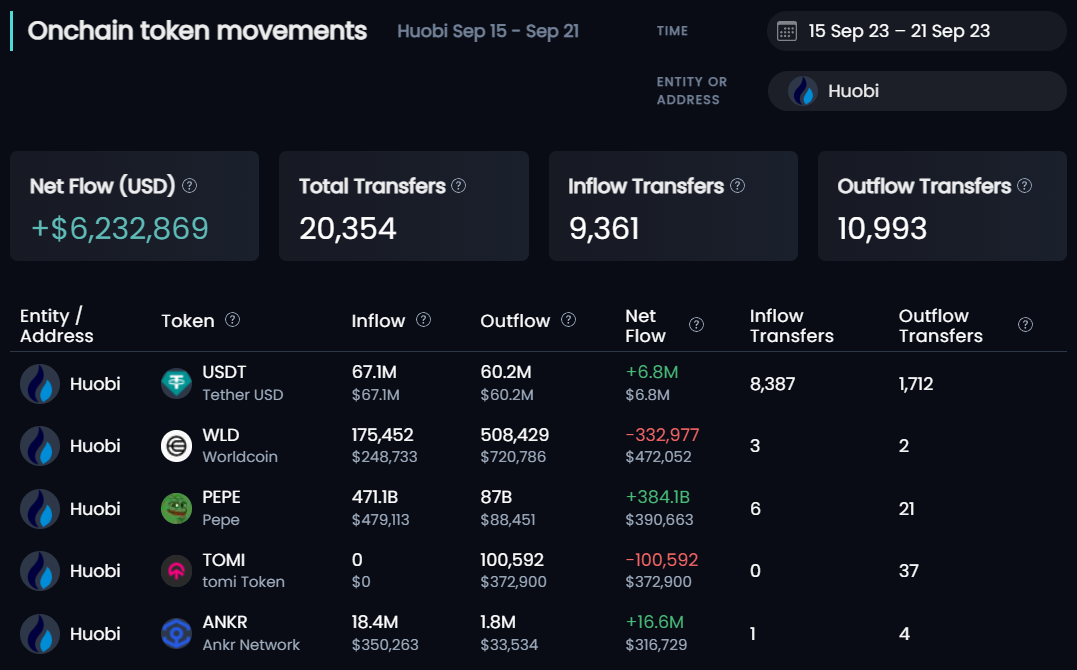Open the Huobi entity link in the ANKR row

95,634
